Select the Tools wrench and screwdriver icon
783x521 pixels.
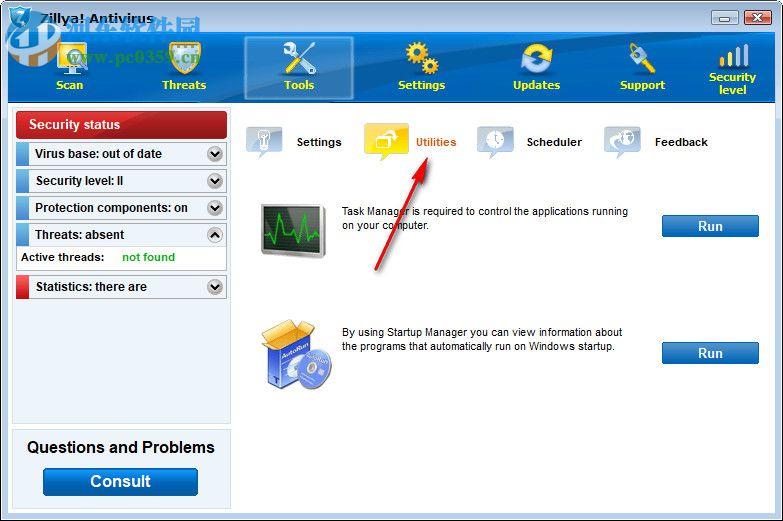click(299, 58)
